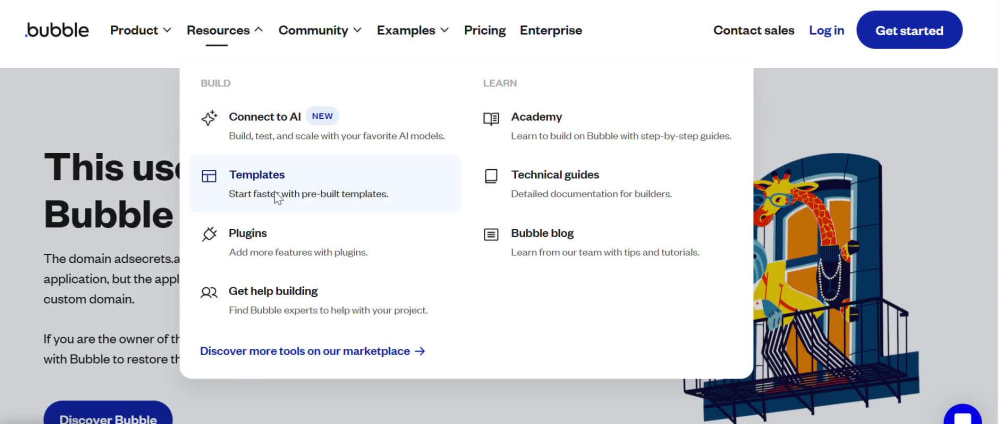
Task: Expand the Examples dropdown menu
Action: click(x=413, y=30)
